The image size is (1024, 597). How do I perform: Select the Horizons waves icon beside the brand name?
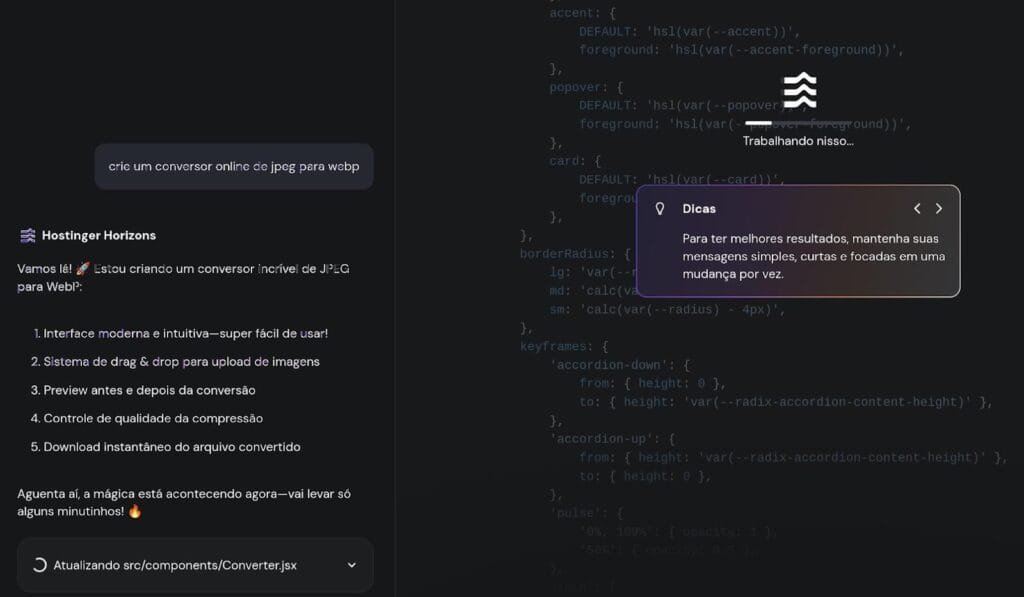click(28, 235)
